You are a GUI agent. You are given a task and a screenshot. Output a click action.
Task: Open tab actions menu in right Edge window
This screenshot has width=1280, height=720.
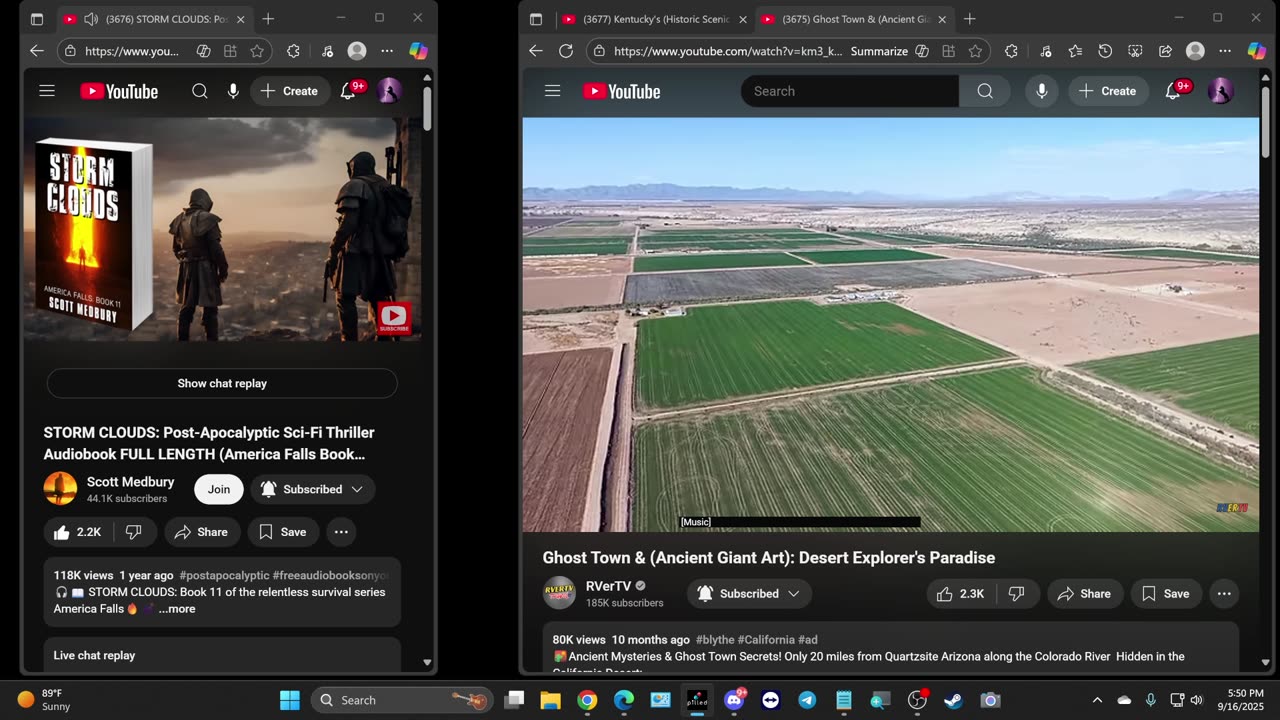click(536, 19)
